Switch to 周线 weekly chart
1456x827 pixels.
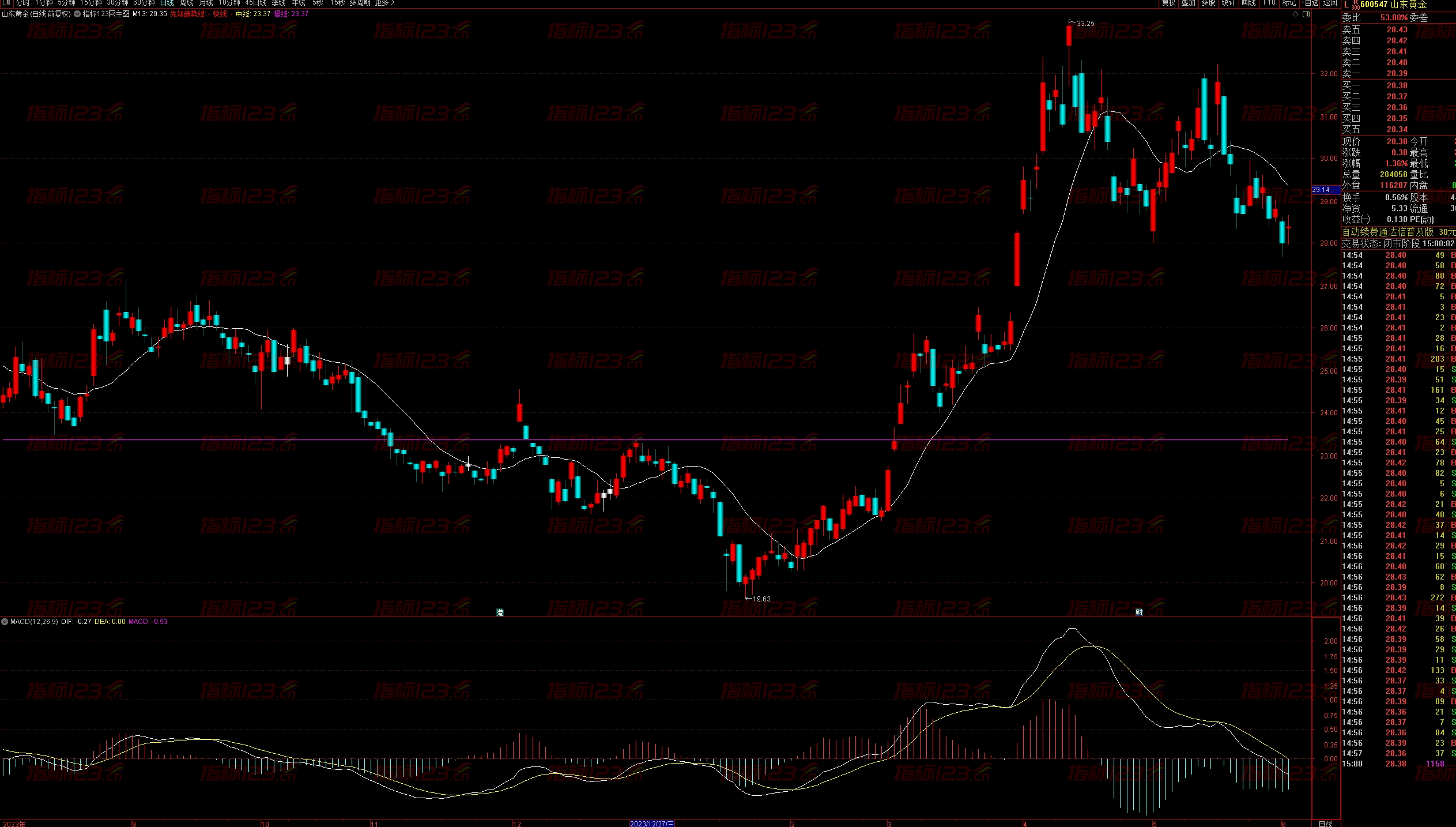tap(187, 3)
